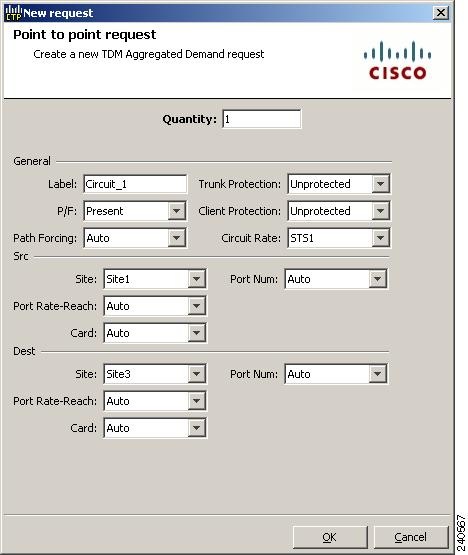Screen dimensions: 468x555
Task: Open the Src Port Num dropdown
Action: [336, 279]
